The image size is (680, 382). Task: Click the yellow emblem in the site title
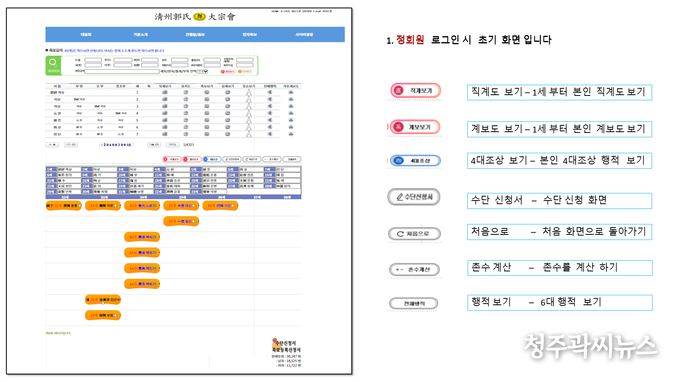tap(199, 16)
